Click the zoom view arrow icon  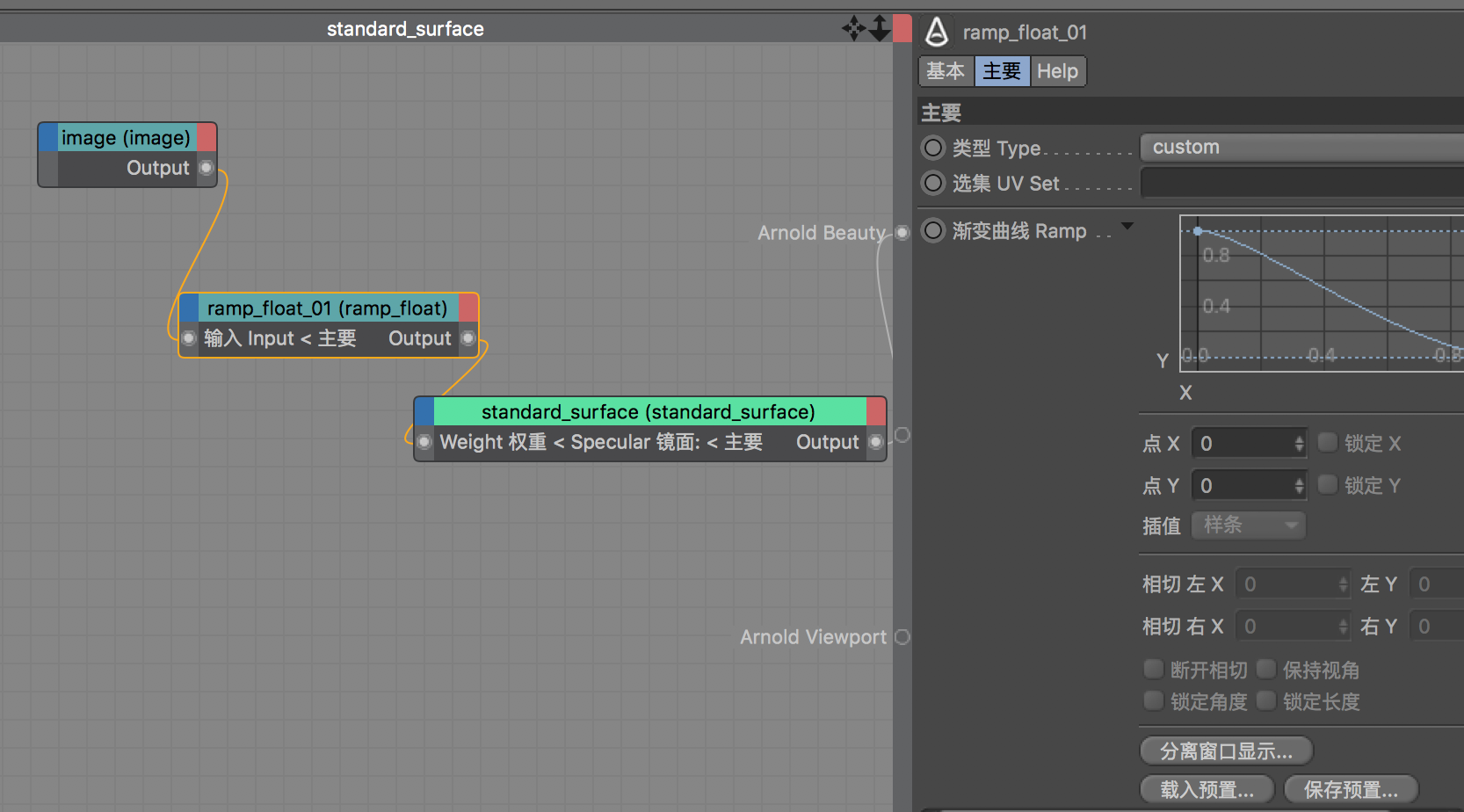880,29
